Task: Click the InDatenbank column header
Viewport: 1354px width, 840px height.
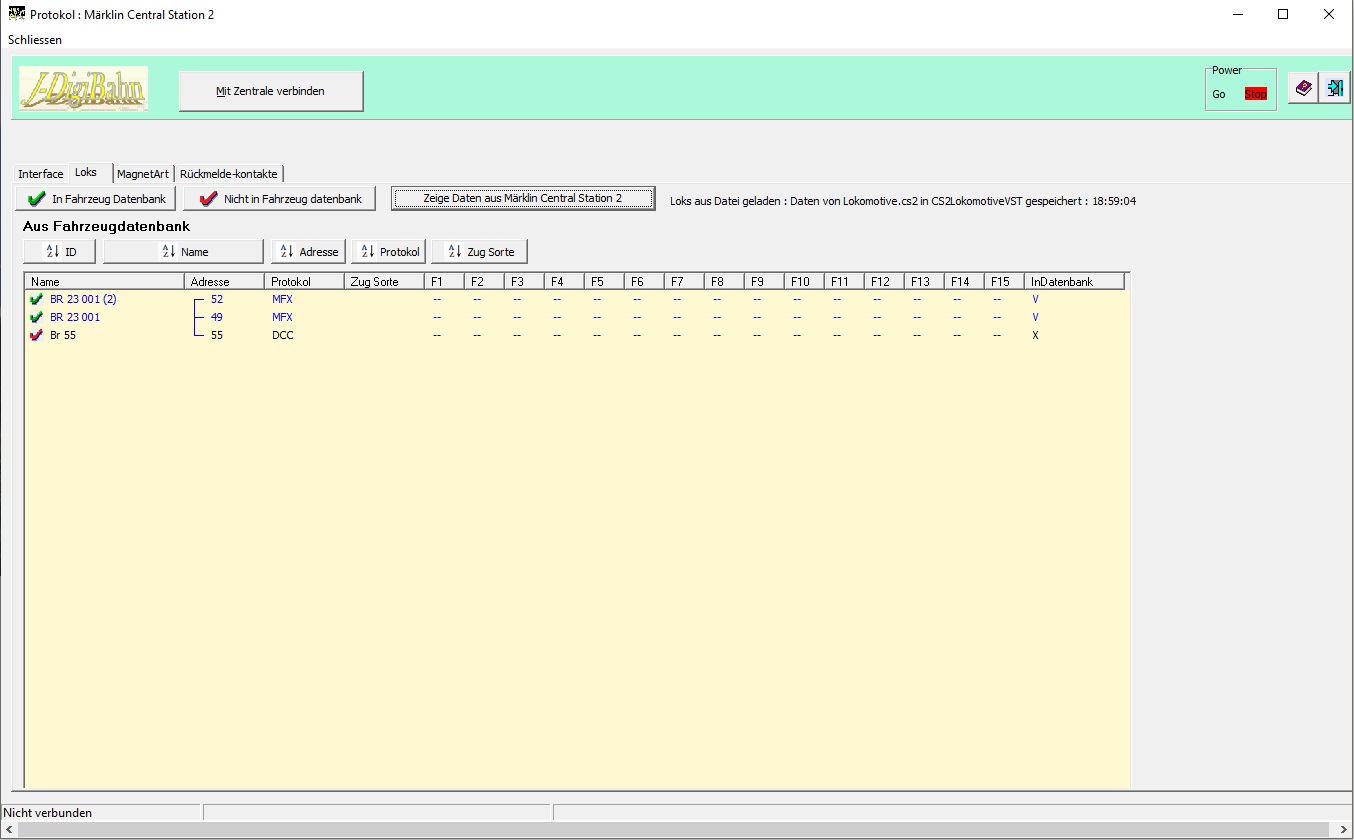Action: click(1075, 282)
